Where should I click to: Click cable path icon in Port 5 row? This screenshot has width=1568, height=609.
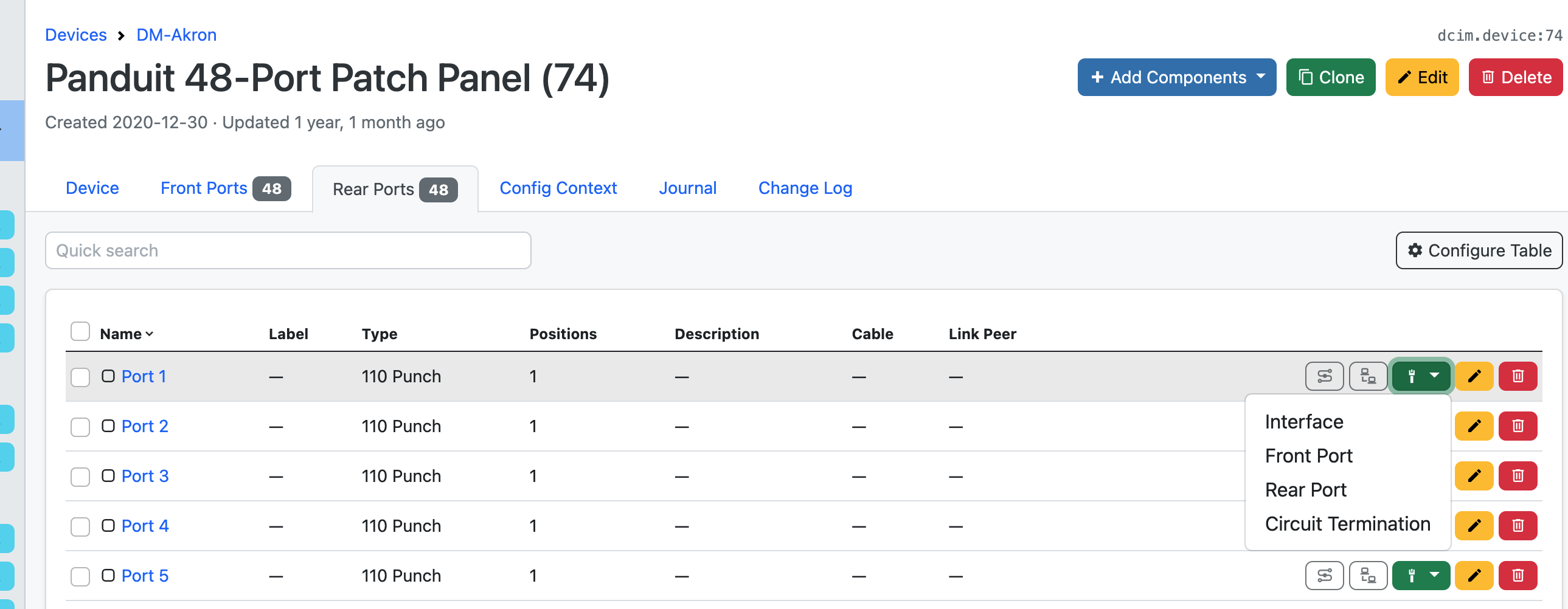click(x=1368, y=576)
